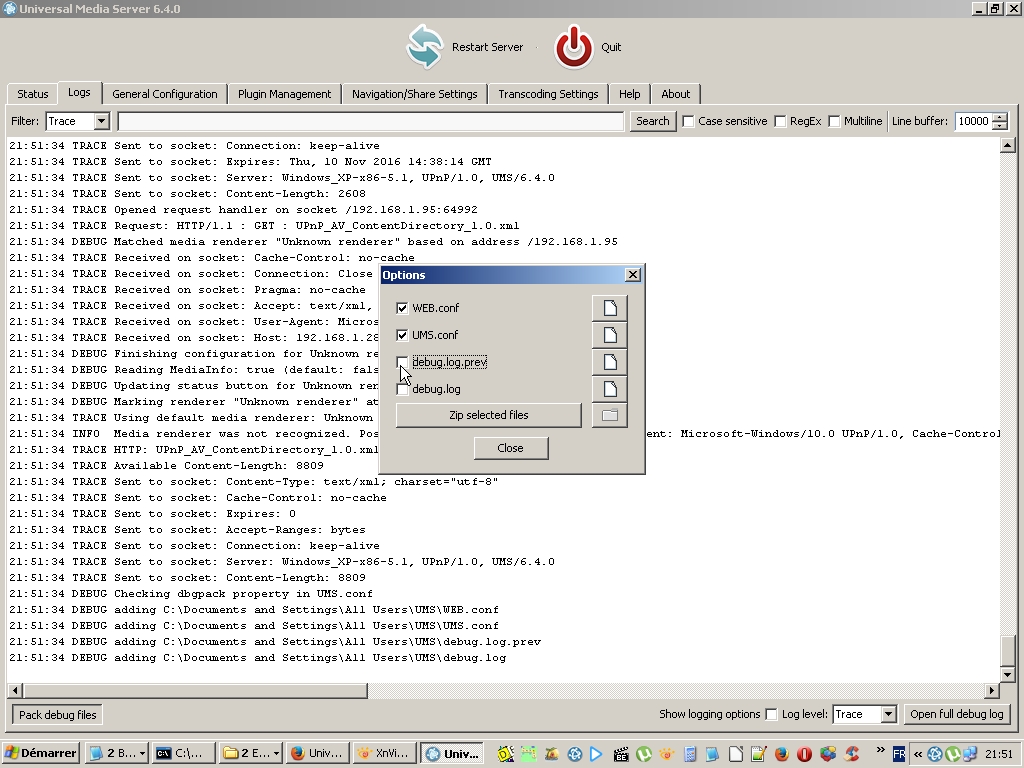Switch to the Transcoding Settings tab
1024x768 pixels.
(x=548, y=94)
